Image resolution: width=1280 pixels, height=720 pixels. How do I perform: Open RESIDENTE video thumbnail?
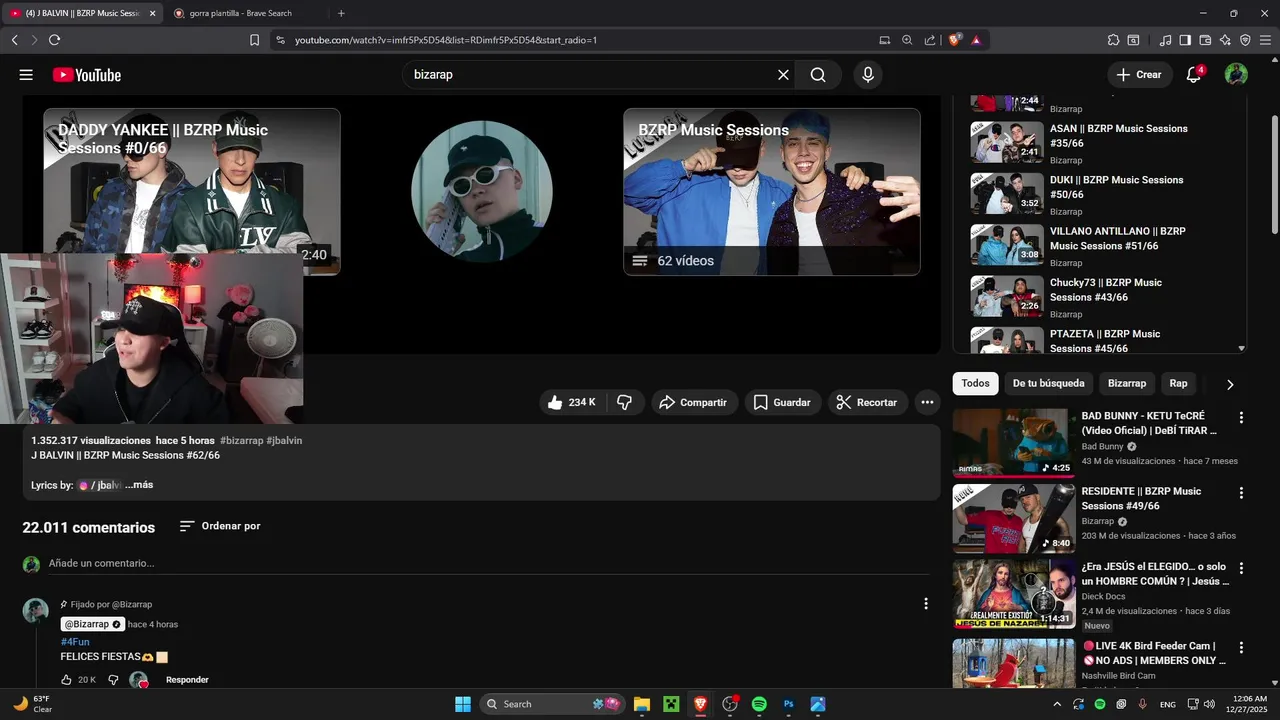click(x=1014, y=518)
